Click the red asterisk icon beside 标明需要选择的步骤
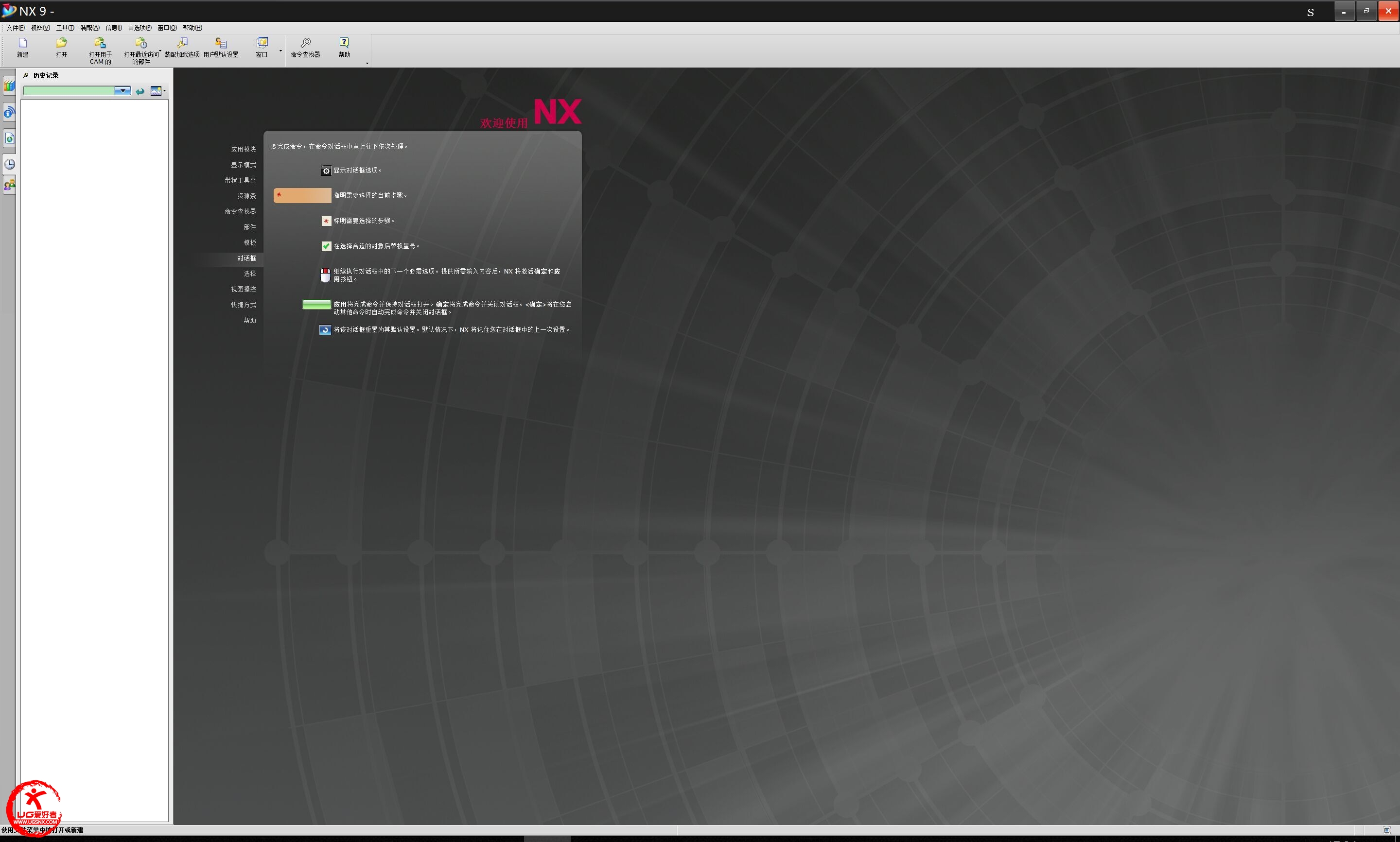This screenshot has width=1400, height=842. coord(326,221)
